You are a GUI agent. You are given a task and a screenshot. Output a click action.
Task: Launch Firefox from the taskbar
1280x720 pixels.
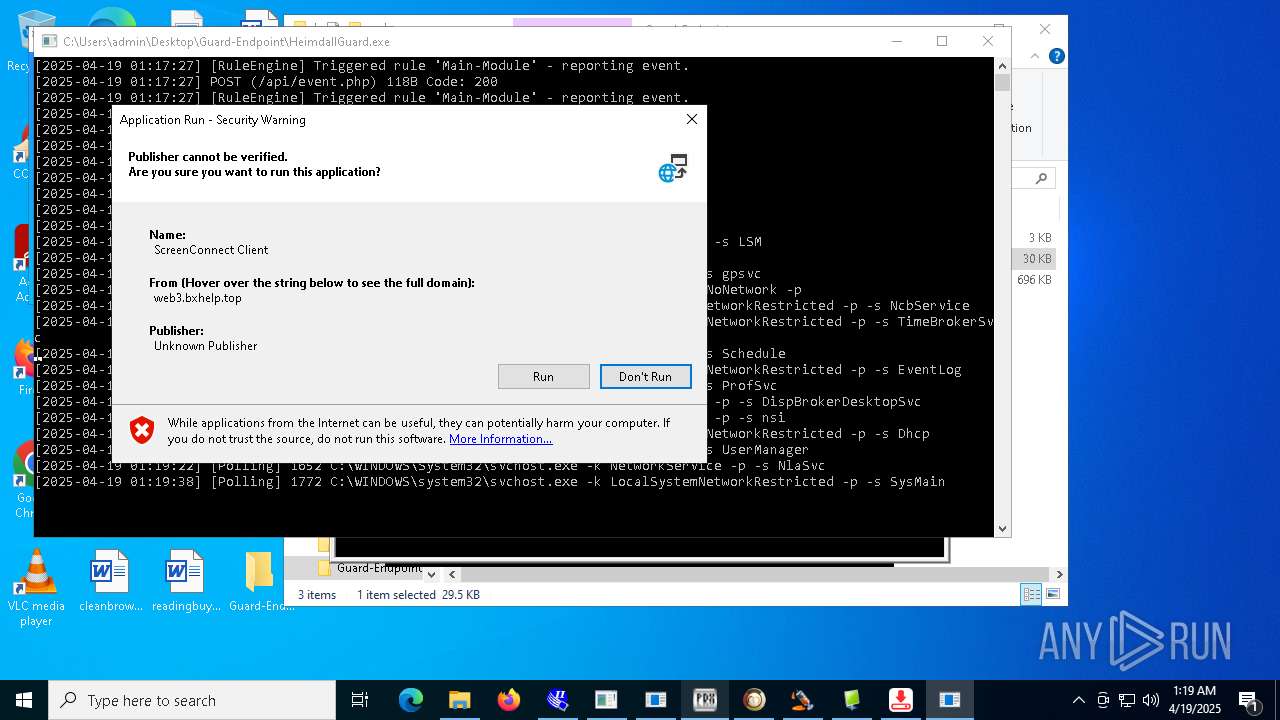pos(509,700)
